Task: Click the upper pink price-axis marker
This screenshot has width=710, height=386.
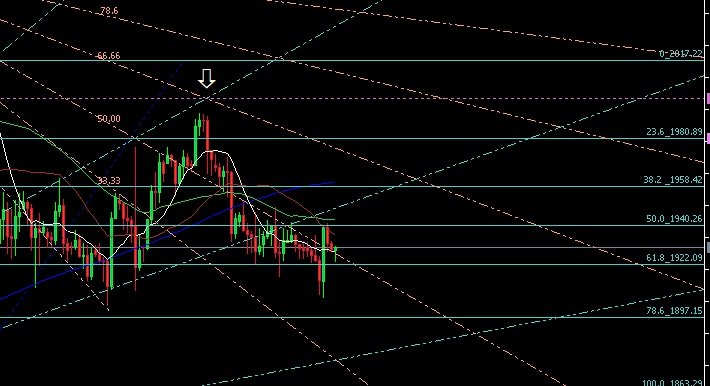Action: point(708,98)
